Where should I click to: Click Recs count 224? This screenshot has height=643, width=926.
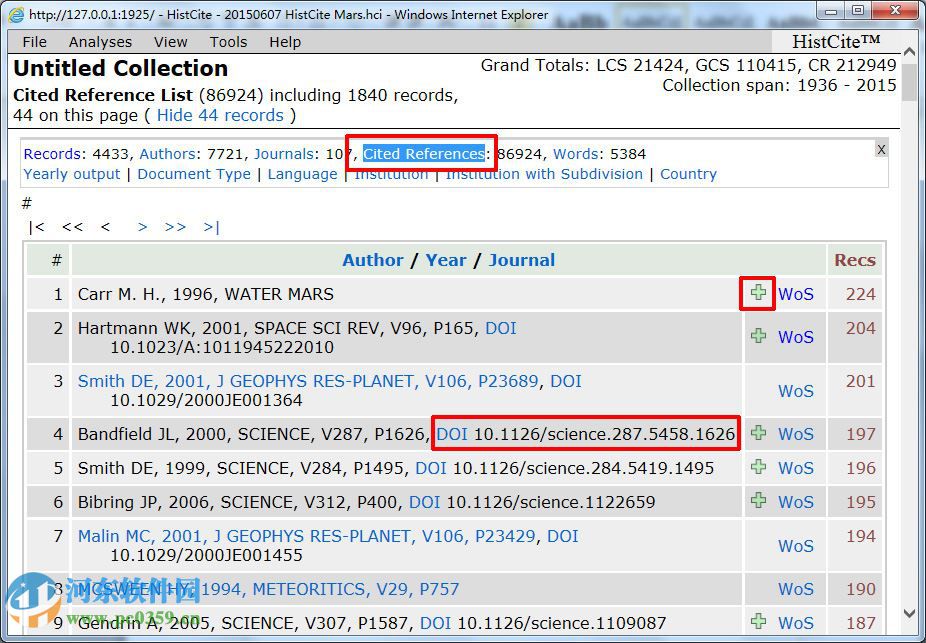tap(860, 294)
